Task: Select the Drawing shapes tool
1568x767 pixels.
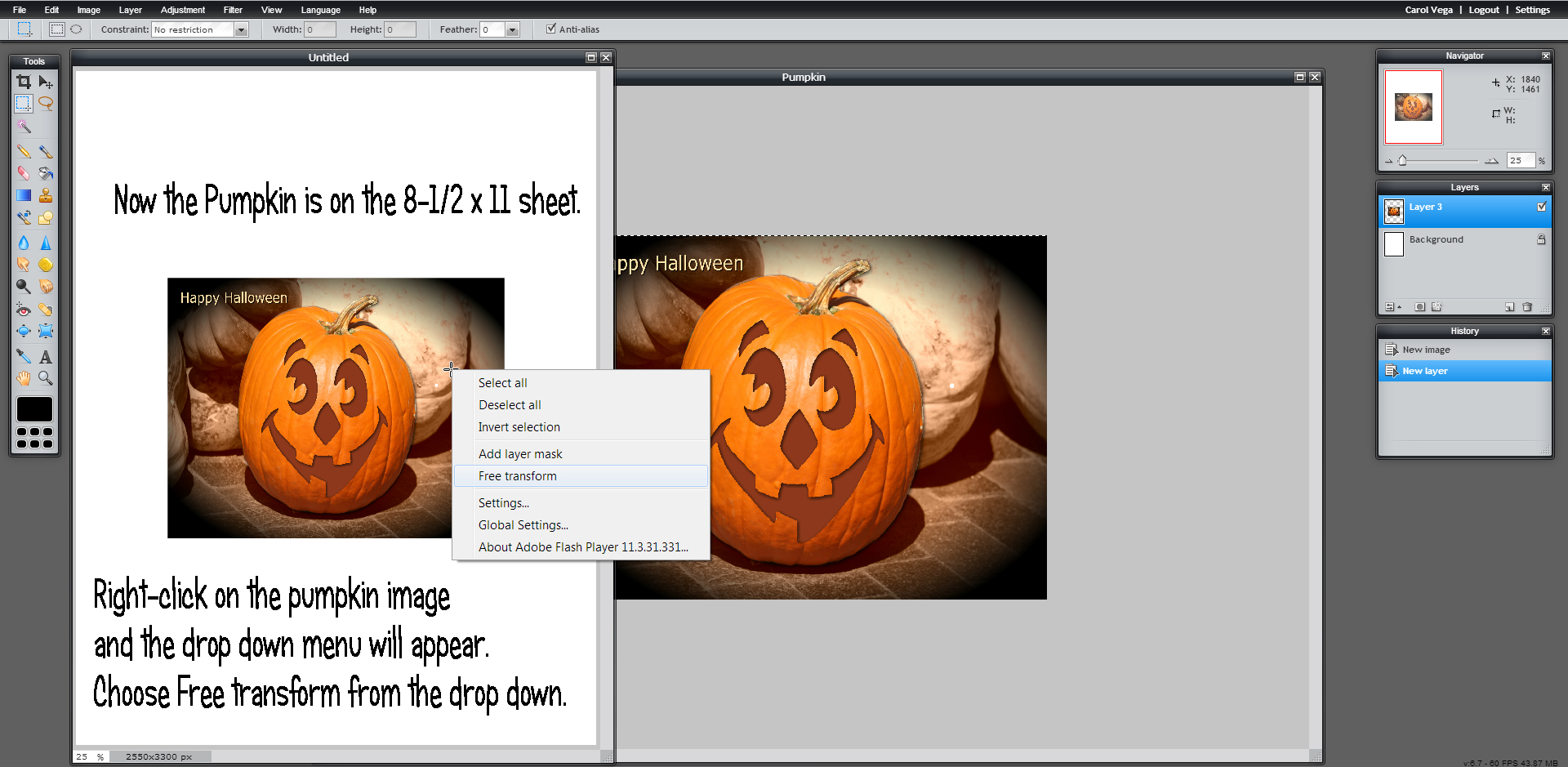Action: pos(46,217)
